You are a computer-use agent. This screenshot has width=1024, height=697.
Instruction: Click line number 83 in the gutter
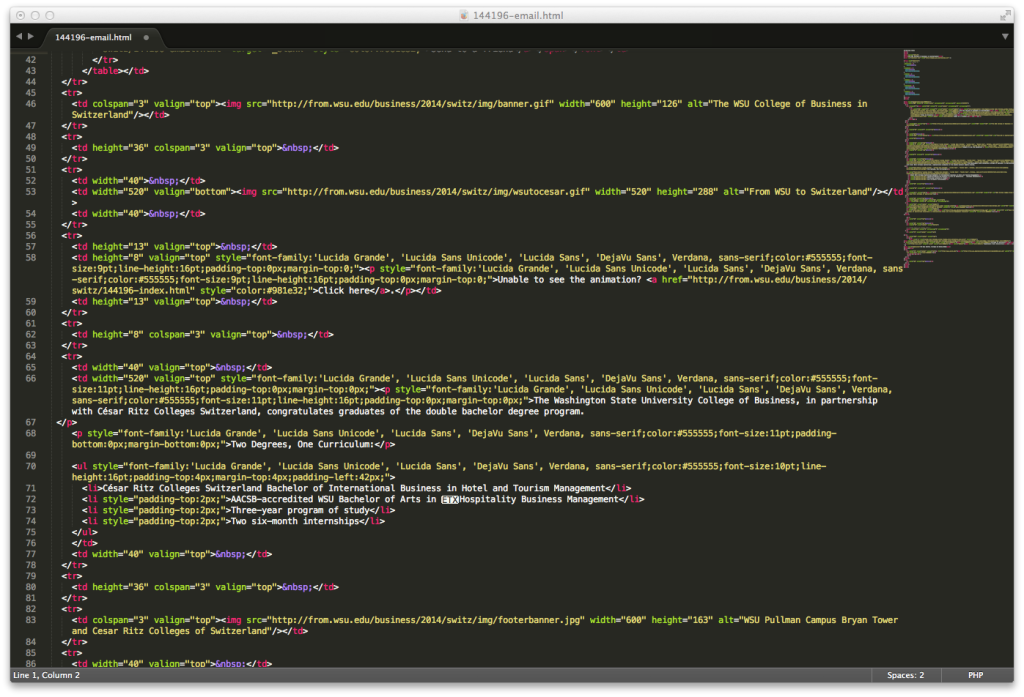[x=31, y=620]
